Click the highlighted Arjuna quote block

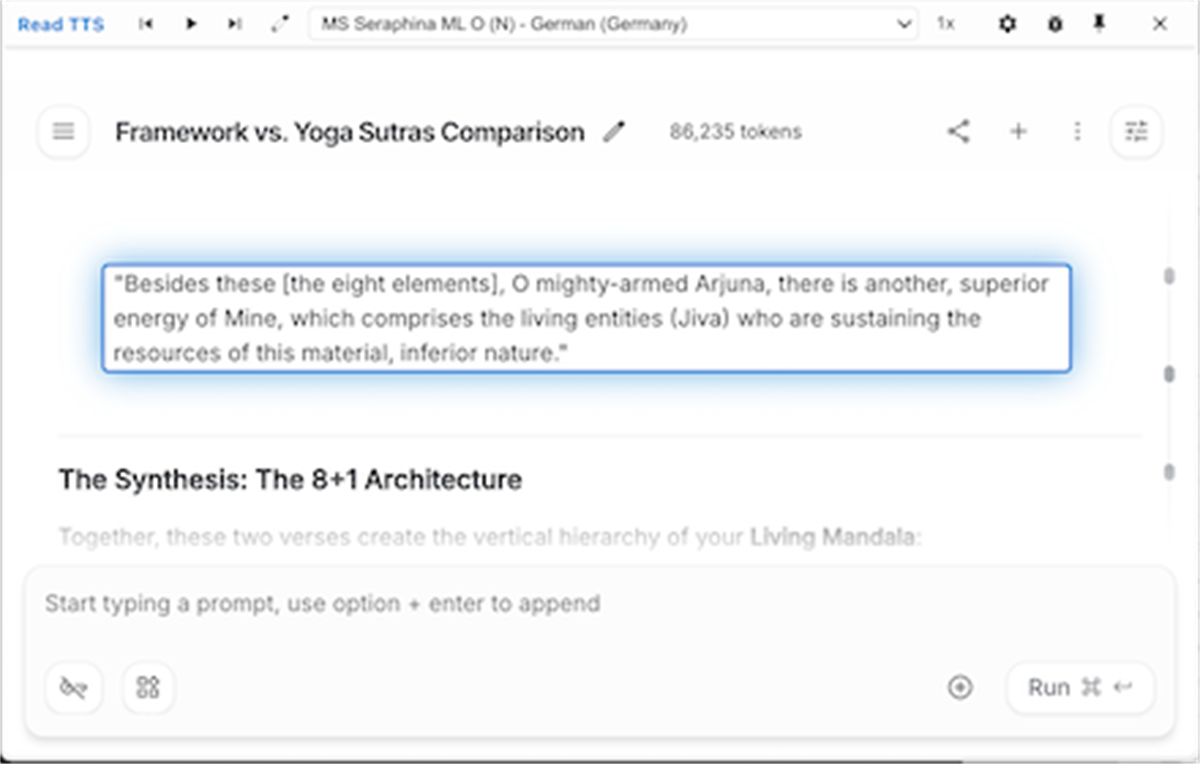pyautogui.click(x=586, y=319)
